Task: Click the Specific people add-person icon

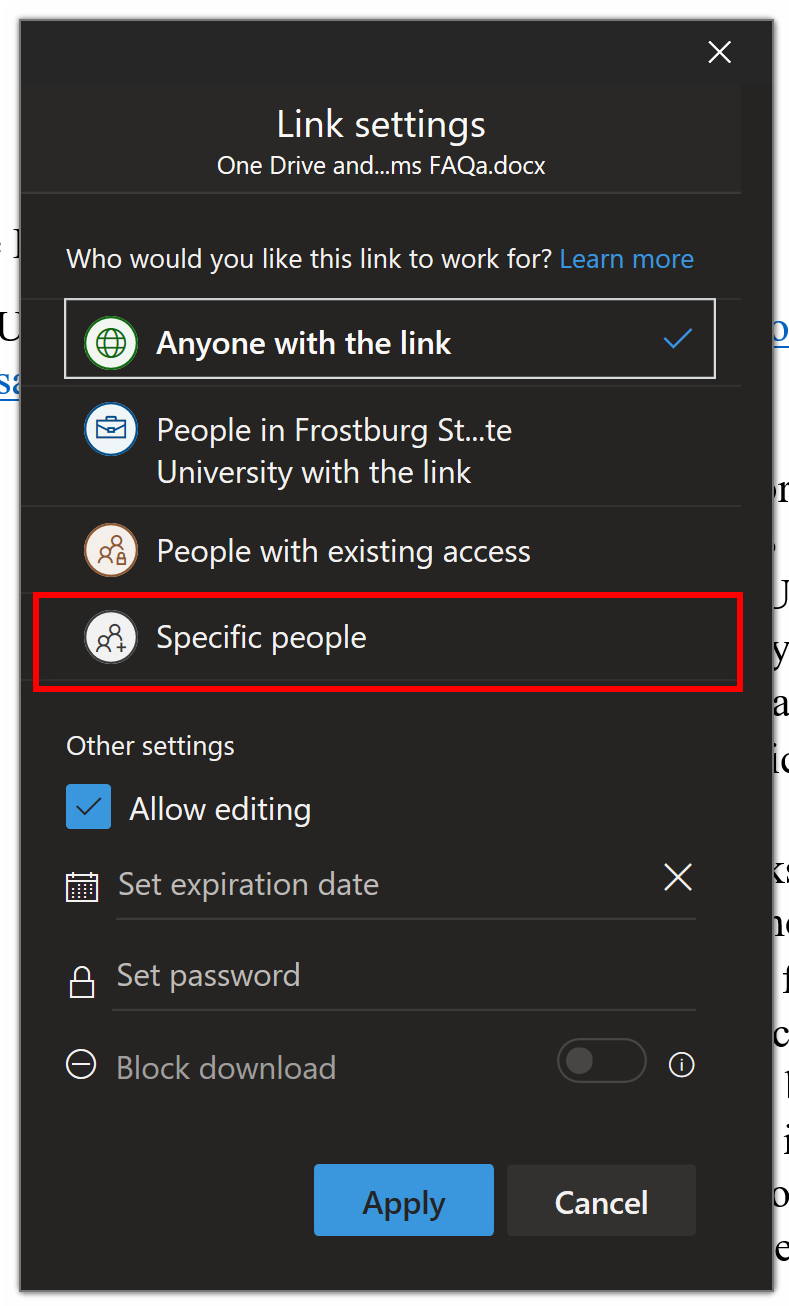Action: pyautogui.click(x=111, y=638)
